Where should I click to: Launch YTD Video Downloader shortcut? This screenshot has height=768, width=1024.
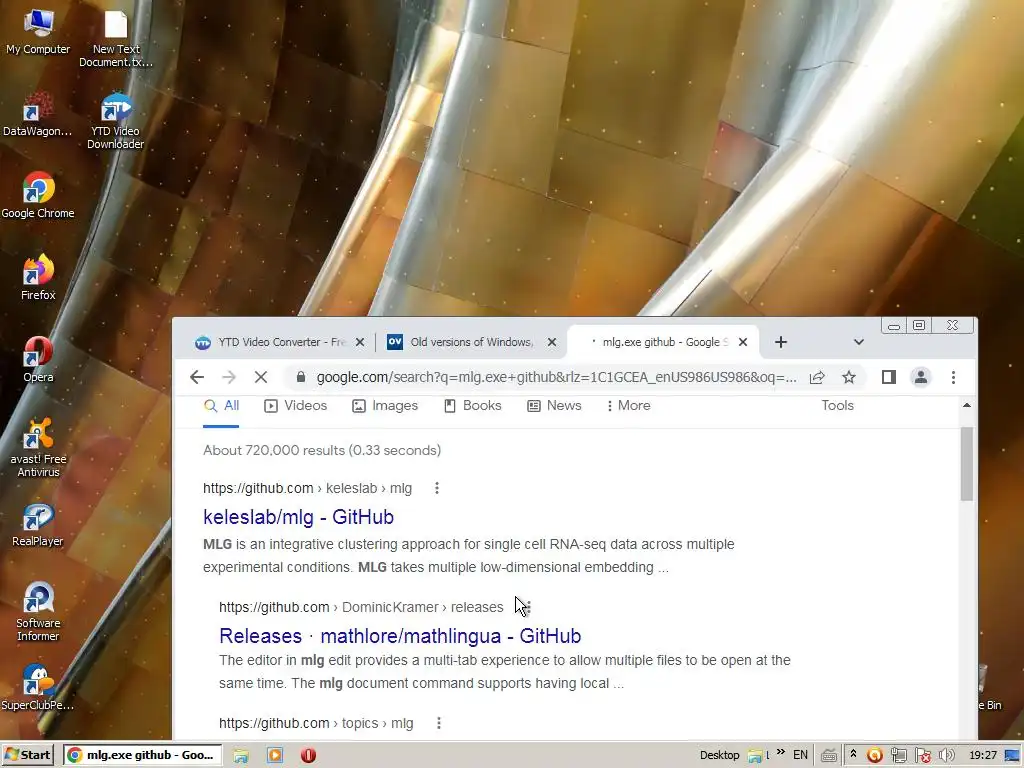point(116,121)
